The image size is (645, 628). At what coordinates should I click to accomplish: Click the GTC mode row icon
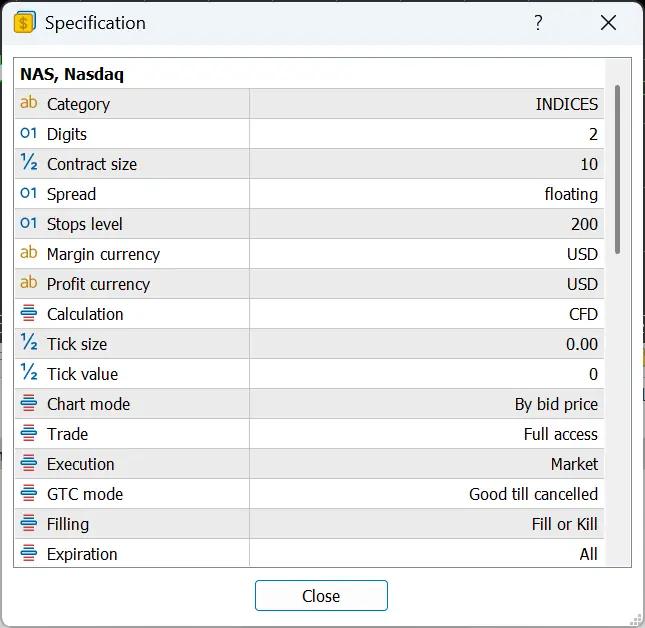(29, 493)
